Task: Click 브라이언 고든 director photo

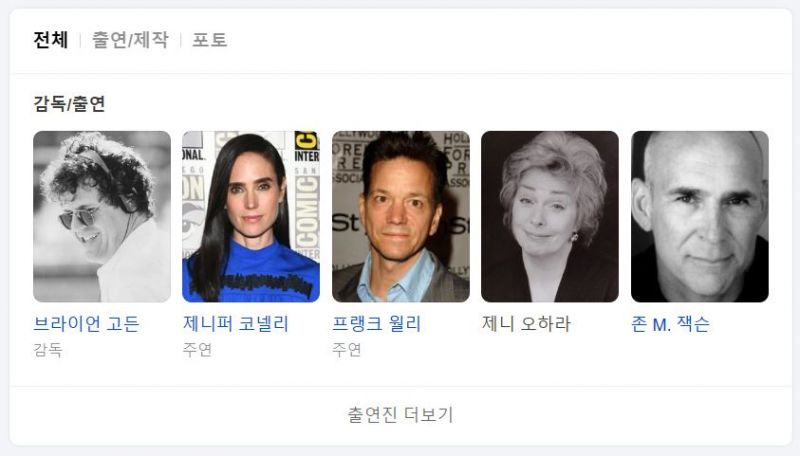Action: (102, 216)
